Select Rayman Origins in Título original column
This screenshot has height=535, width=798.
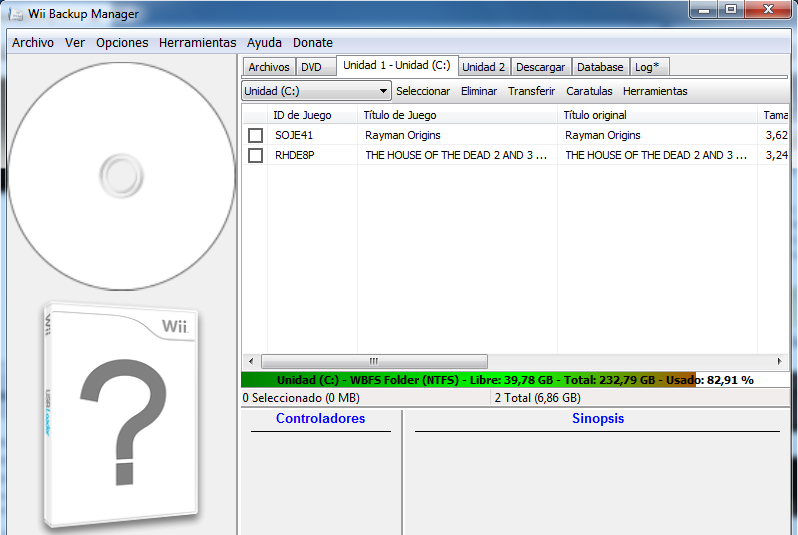(x=603, y=135)
